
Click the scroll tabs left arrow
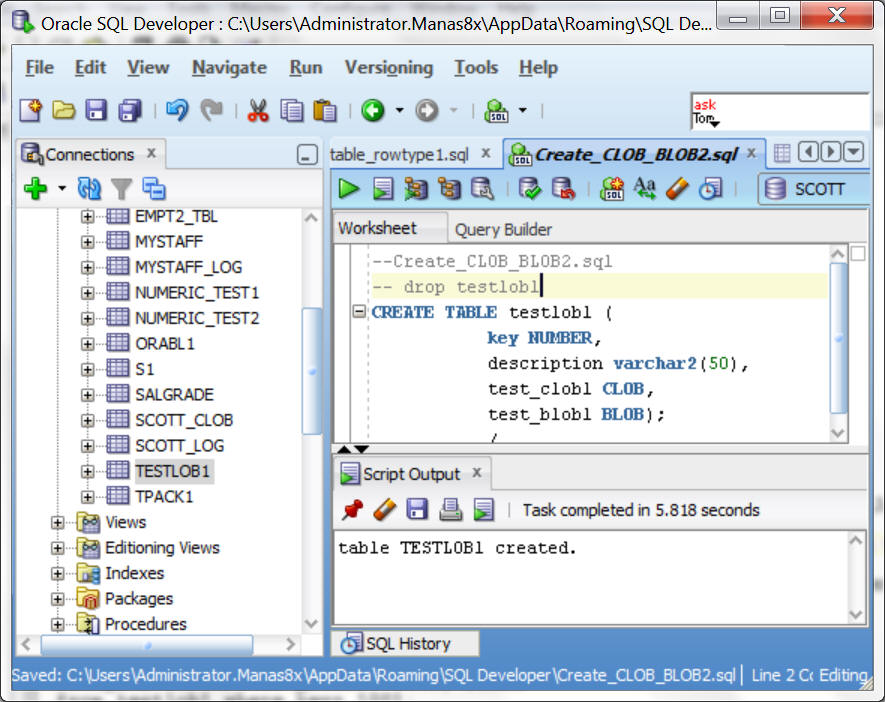tap(808, 152)
